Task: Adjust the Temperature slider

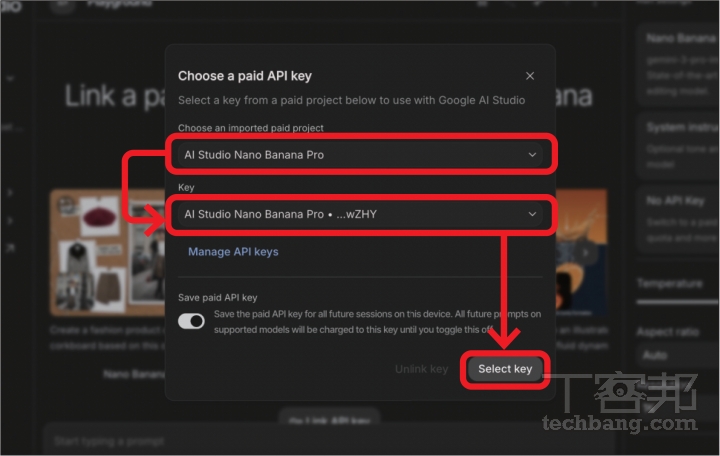Action: (677, 302)
